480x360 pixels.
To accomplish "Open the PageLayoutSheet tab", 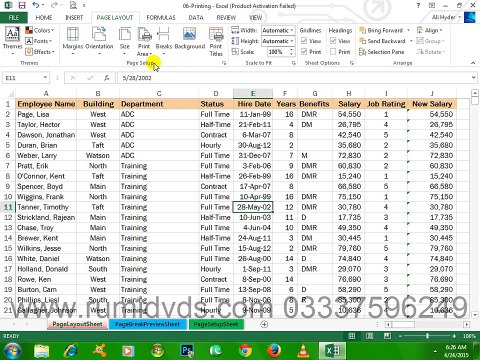I will coord(77,324).
